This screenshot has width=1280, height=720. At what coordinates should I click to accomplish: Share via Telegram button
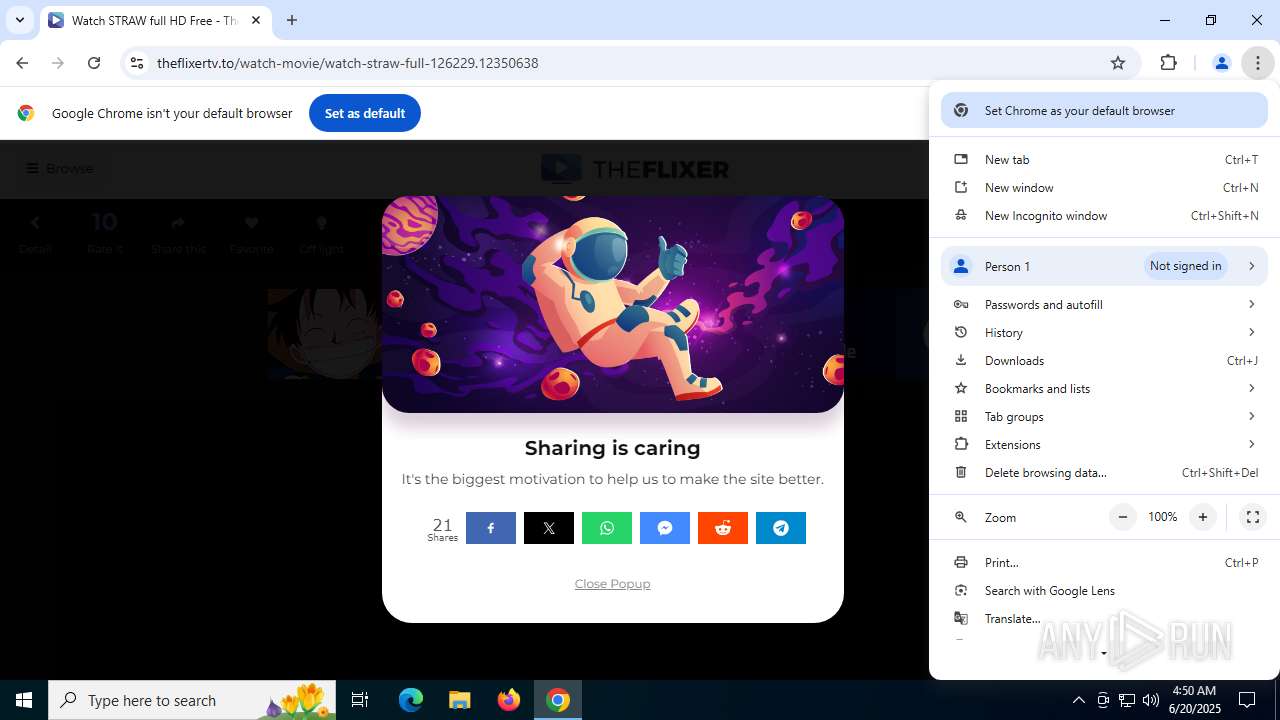click(781, 528)
